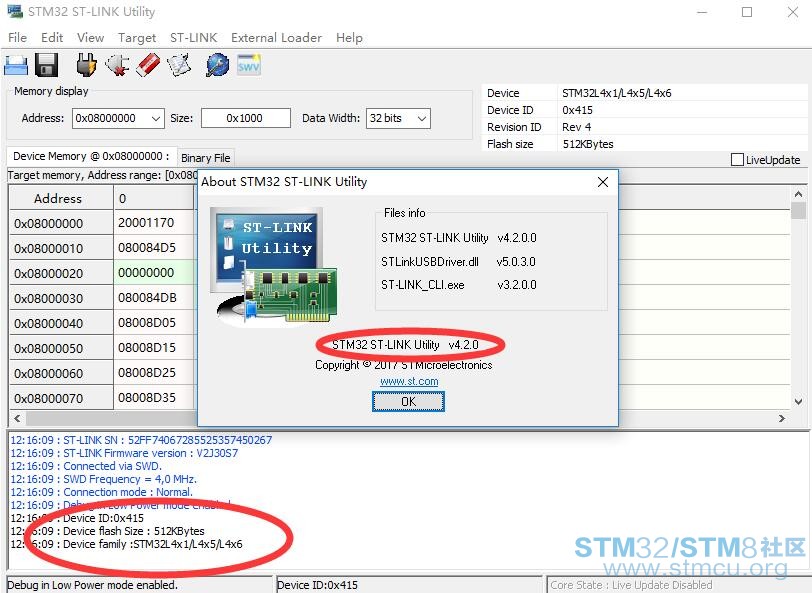Click address row 0x08000020
Image resolution: width=812 pixels, height=593 pixels.
point(61,273)
